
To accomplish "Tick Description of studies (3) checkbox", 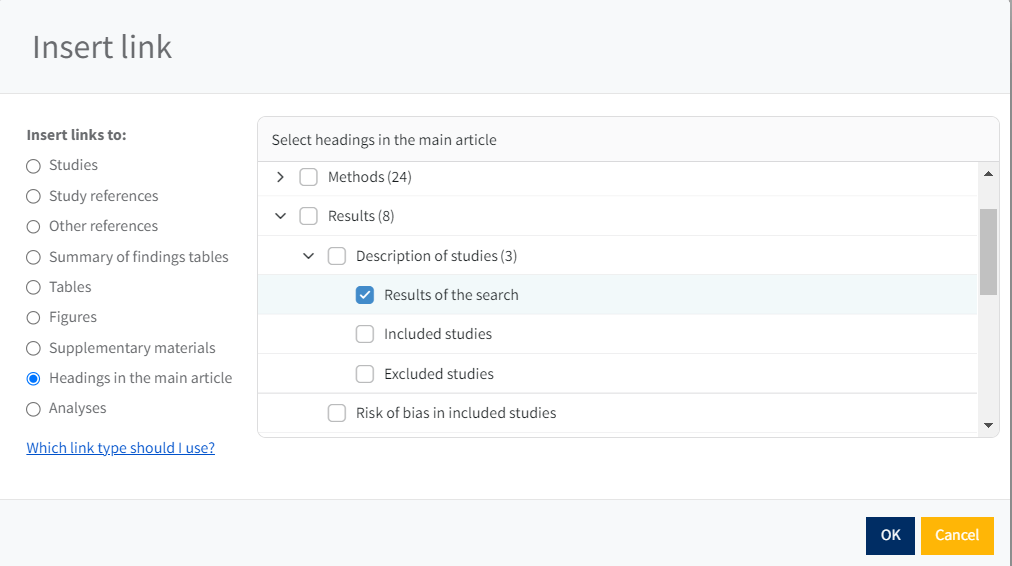I will 337,256.
